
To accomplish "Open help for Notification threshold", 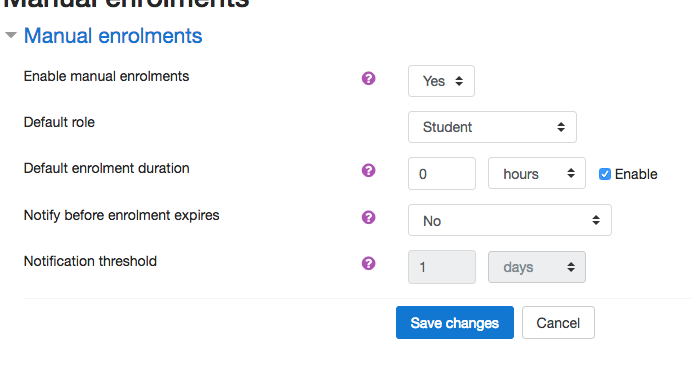I will tap(368, 264).
